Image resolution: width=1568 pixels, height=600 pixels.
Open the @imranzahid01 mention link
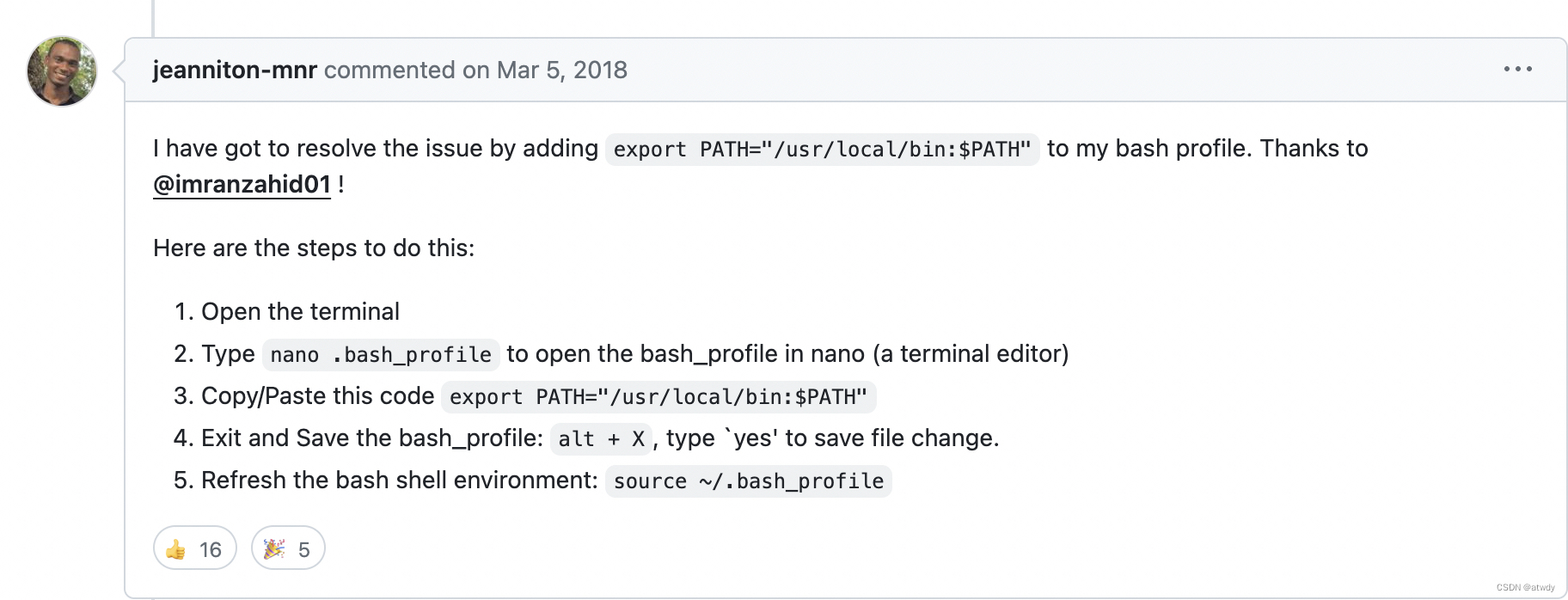click(242, 184)
